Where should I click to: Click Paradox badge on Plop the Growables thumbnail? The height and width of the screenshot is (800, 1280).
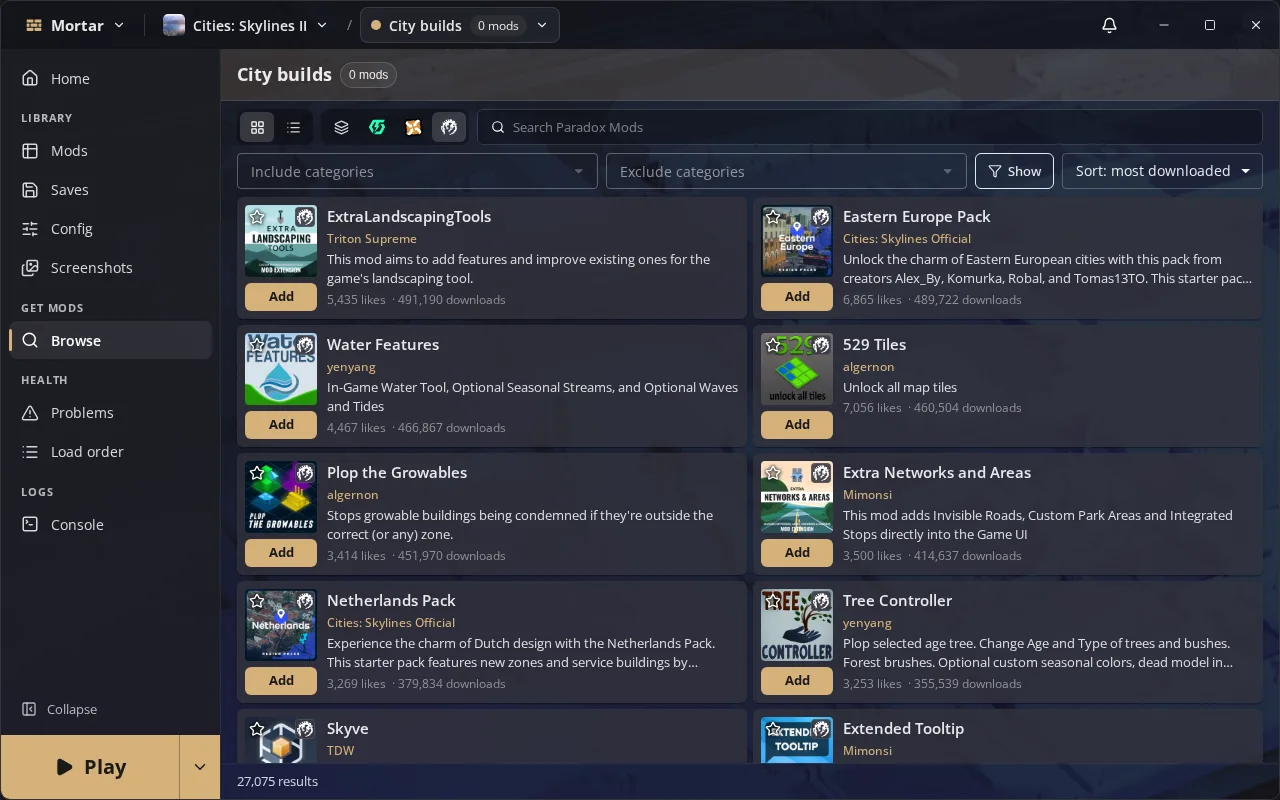tap(305, 473)
